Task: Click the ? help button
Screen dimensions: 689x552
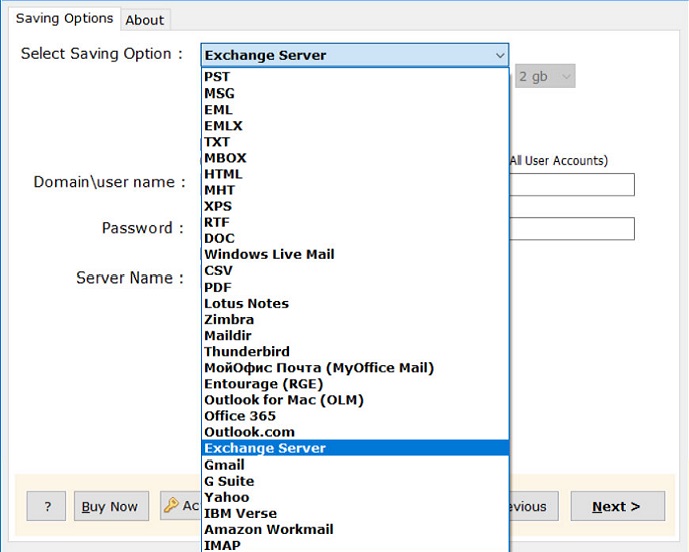Action: point(46,506)
